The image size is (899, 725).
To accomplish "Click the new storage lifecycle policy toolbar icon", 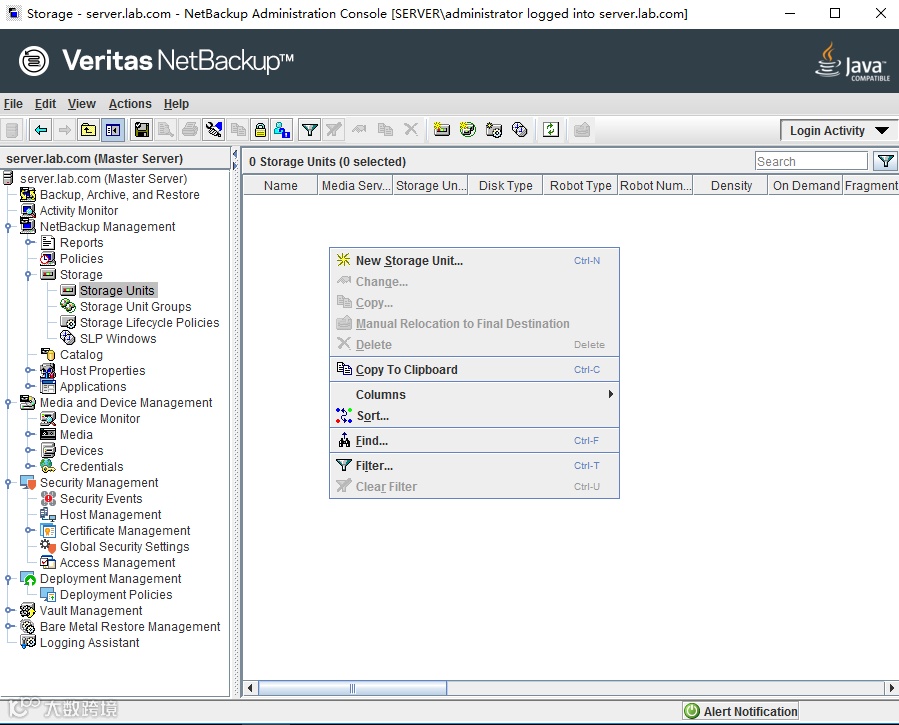I will tap(494, 130).
